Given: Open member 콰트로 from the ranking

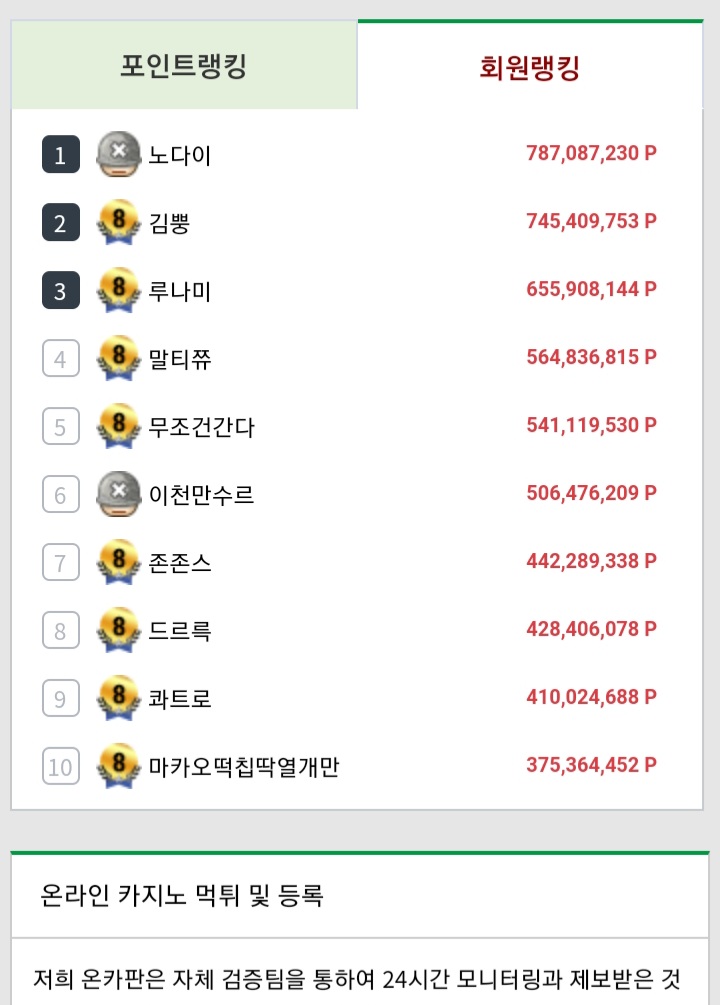Looking at the screenshot, I should (180, 699).
